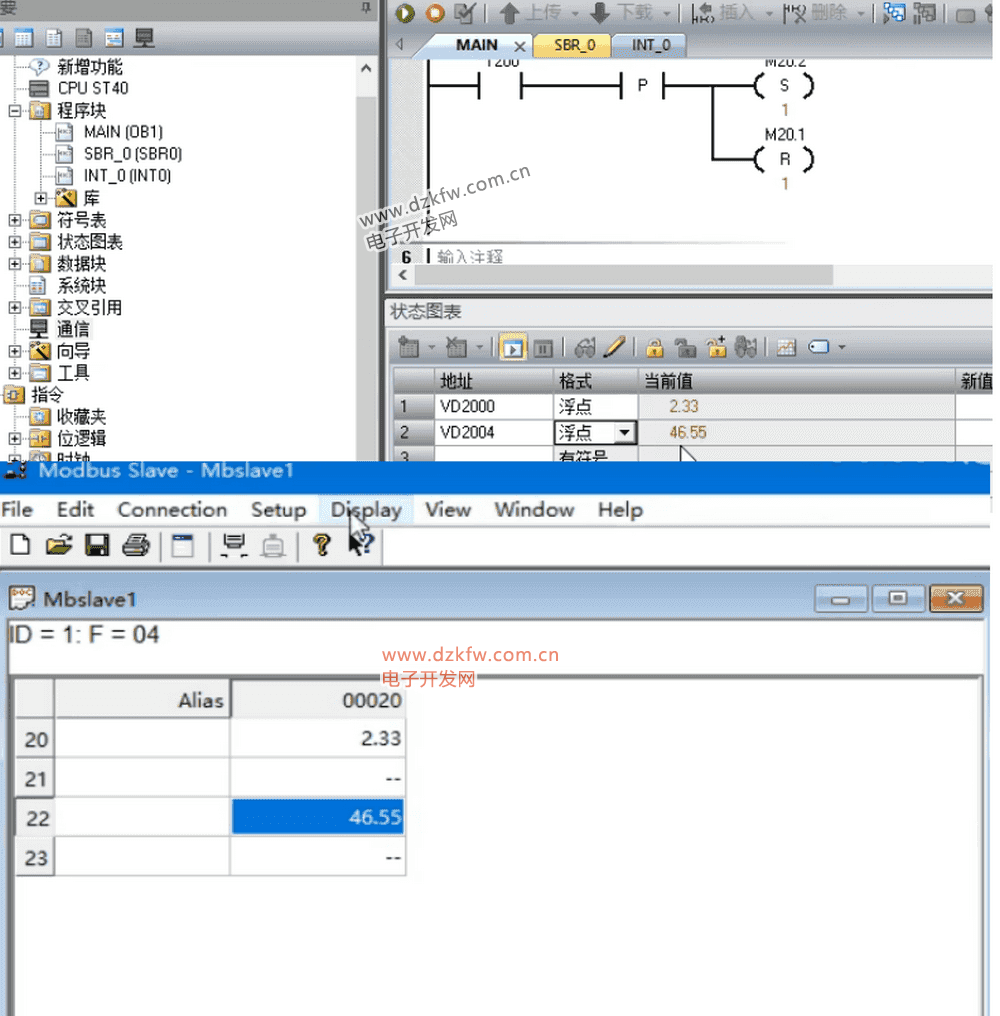Select register 20 value cell 2.33

pyautogui.click(x=317, y=738)
